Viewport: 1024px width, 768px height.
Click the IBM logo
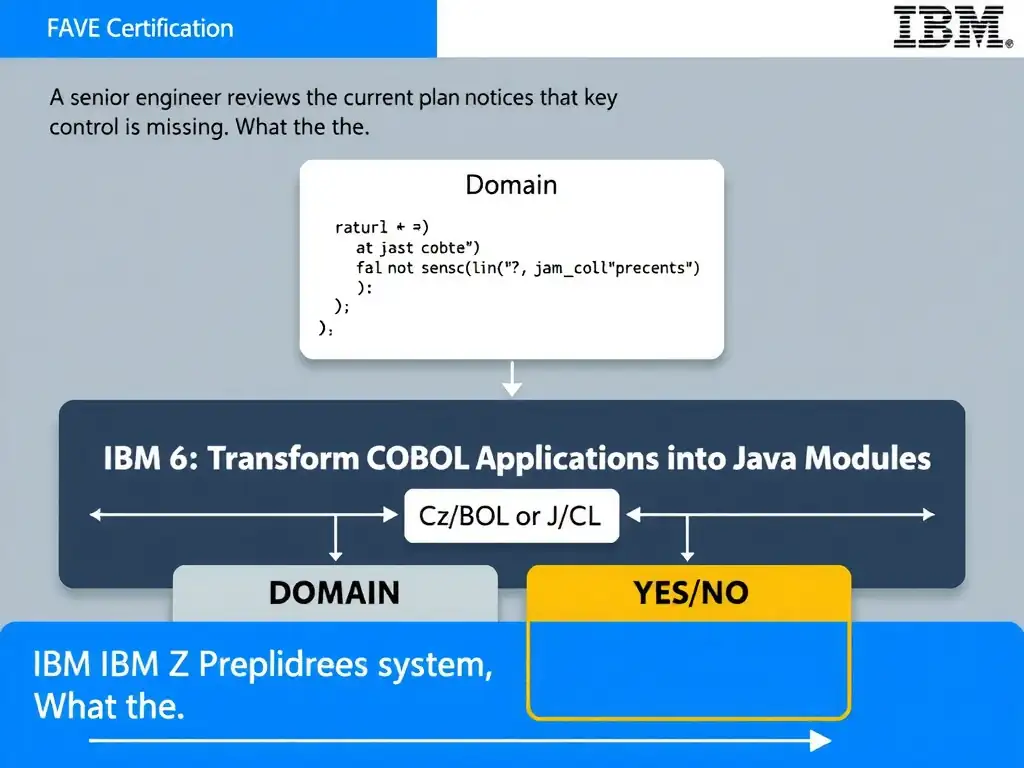[x=952, y=27]
